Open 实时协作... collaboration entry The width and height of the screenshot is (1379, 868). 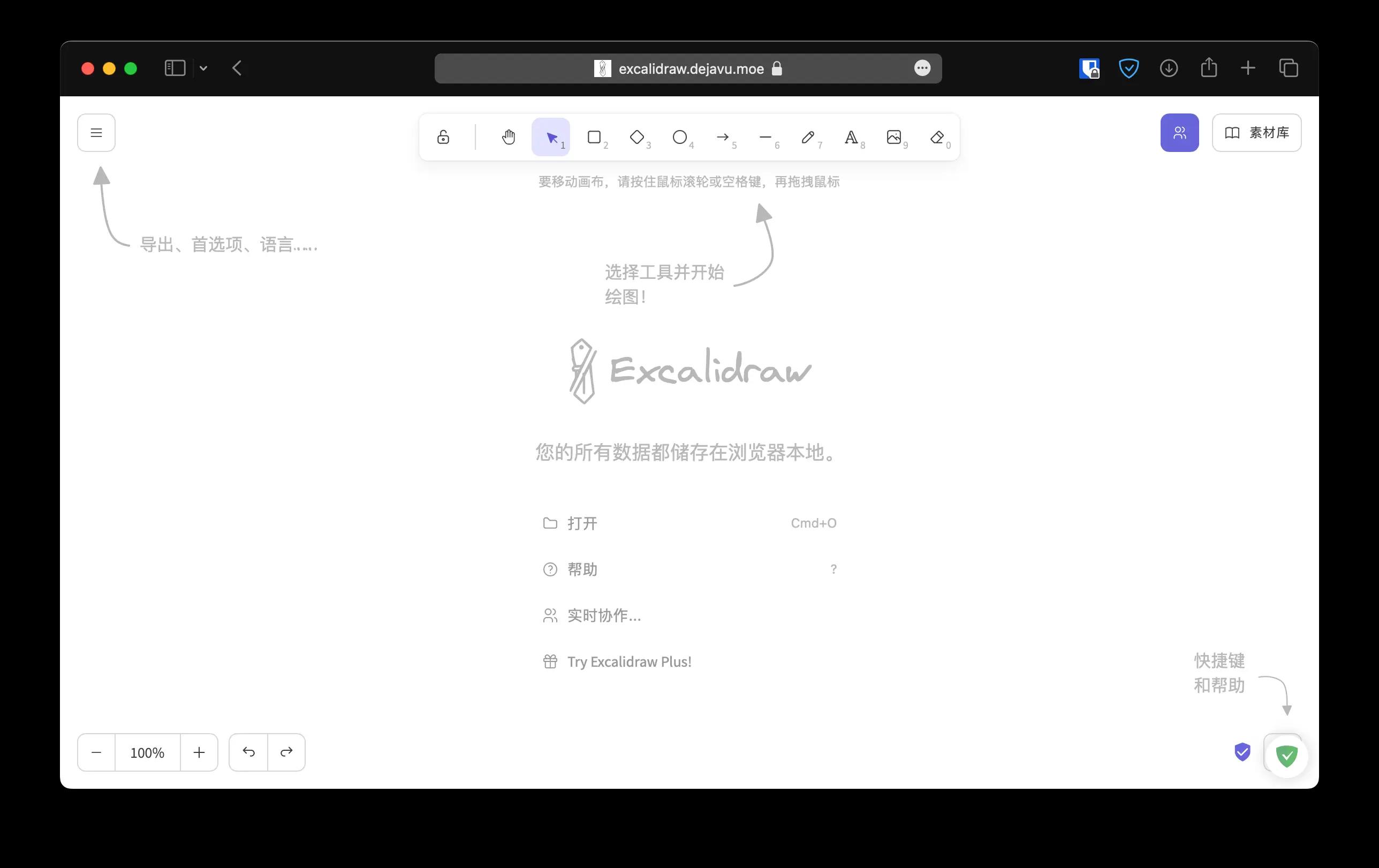coord(689,615)
